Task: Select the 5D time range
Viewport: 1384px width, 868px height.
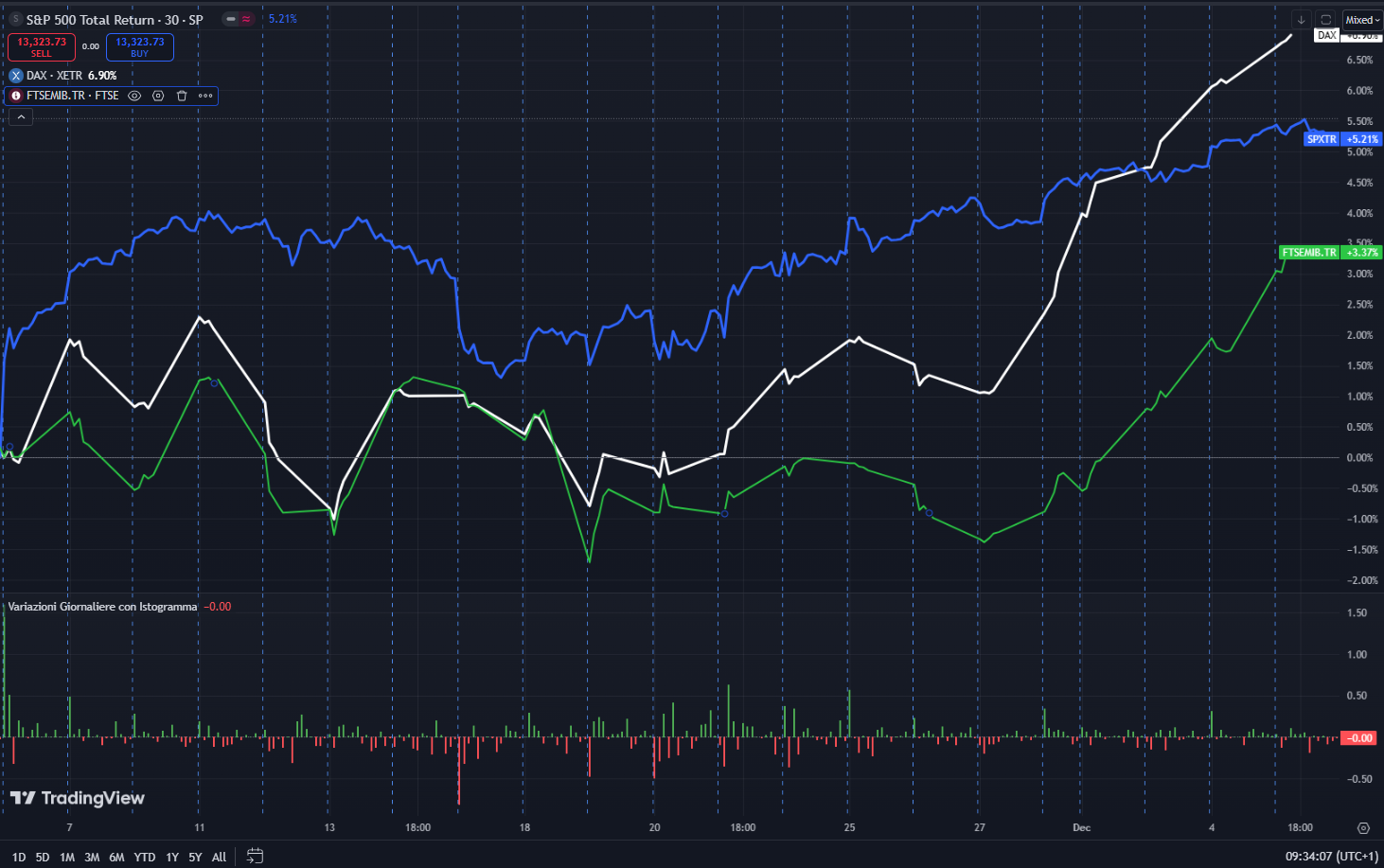Action: (x=43, y=857)
